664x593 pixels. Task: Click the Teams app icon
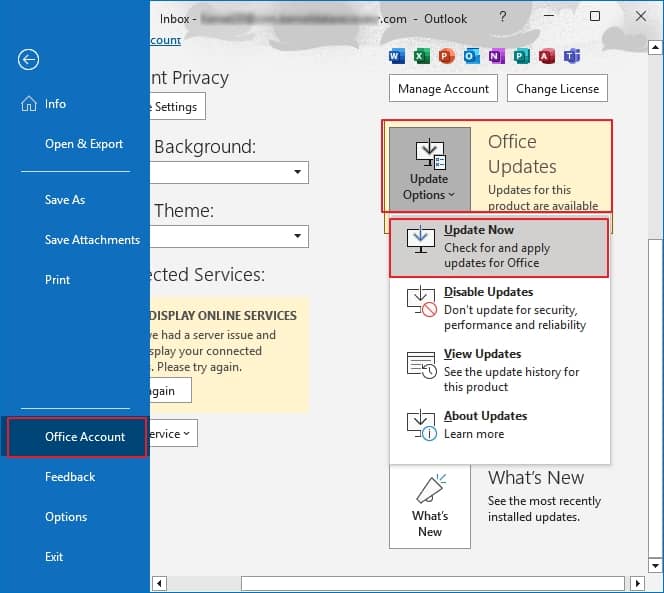click(x=572, y=56)
